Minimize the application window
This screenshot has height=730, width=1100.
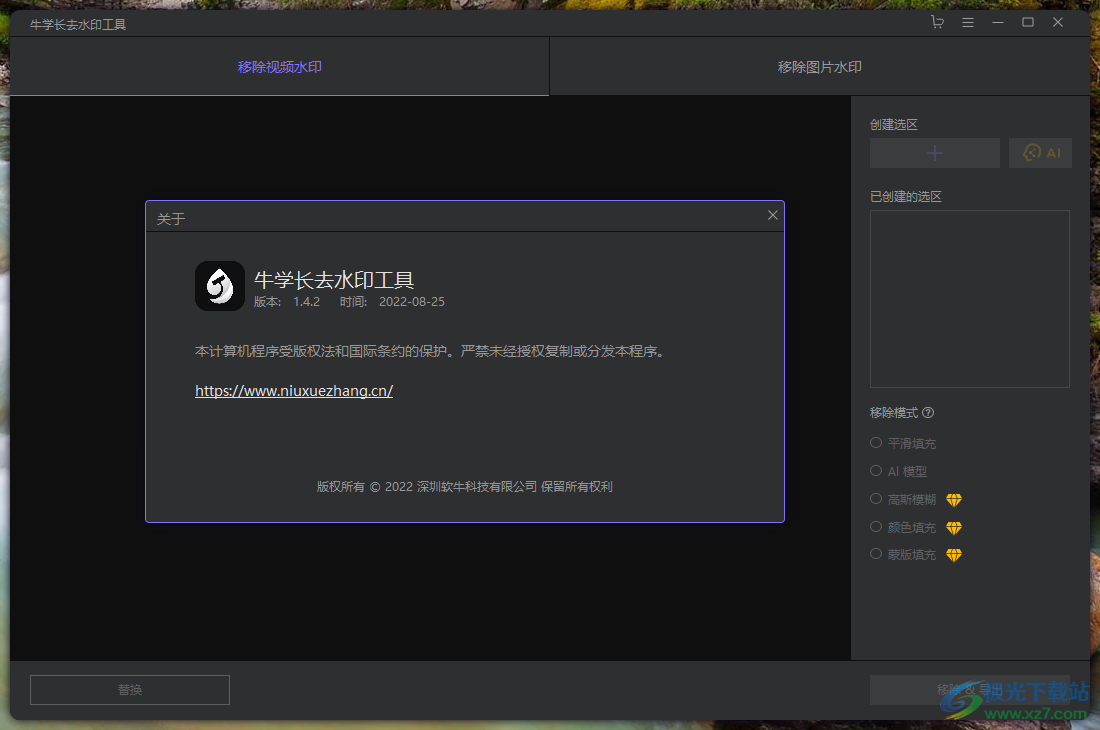(x=998, y=22)
